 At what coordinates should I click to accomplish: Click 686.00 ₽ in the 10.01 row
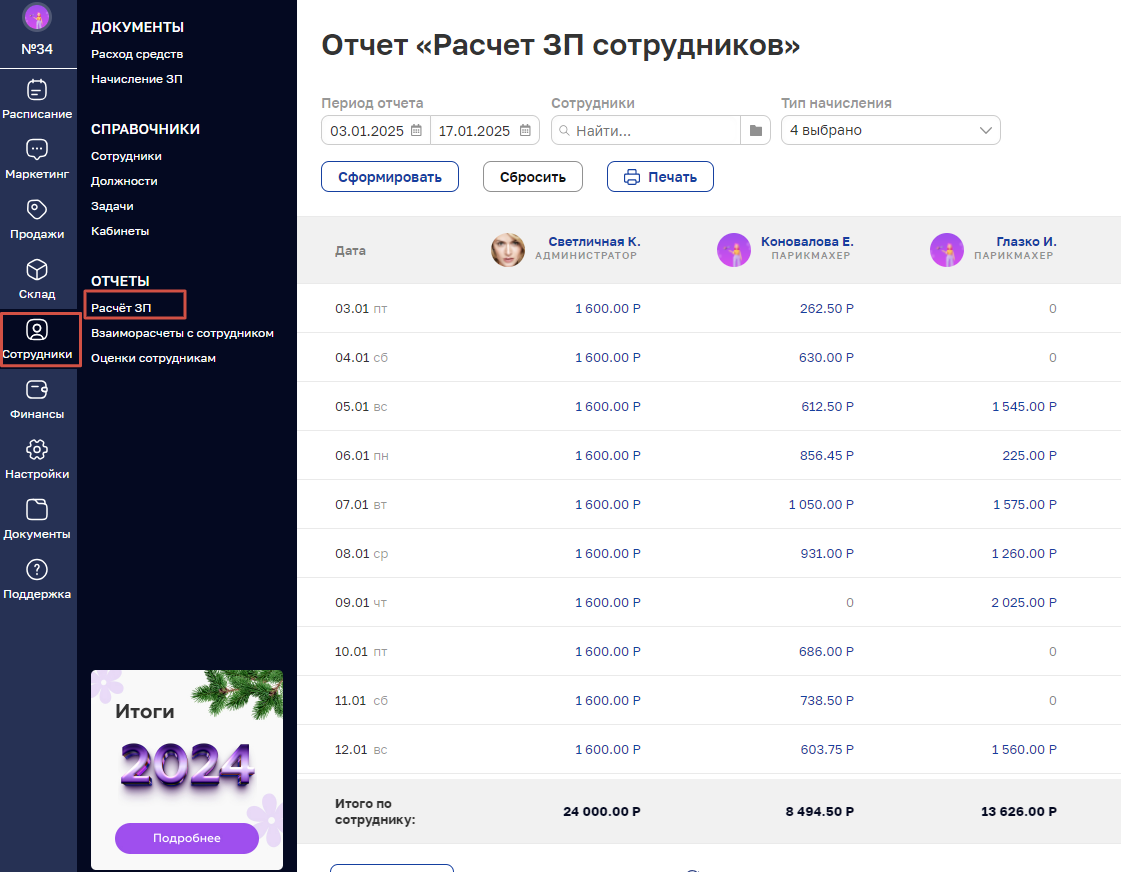[x=826, y=652]
